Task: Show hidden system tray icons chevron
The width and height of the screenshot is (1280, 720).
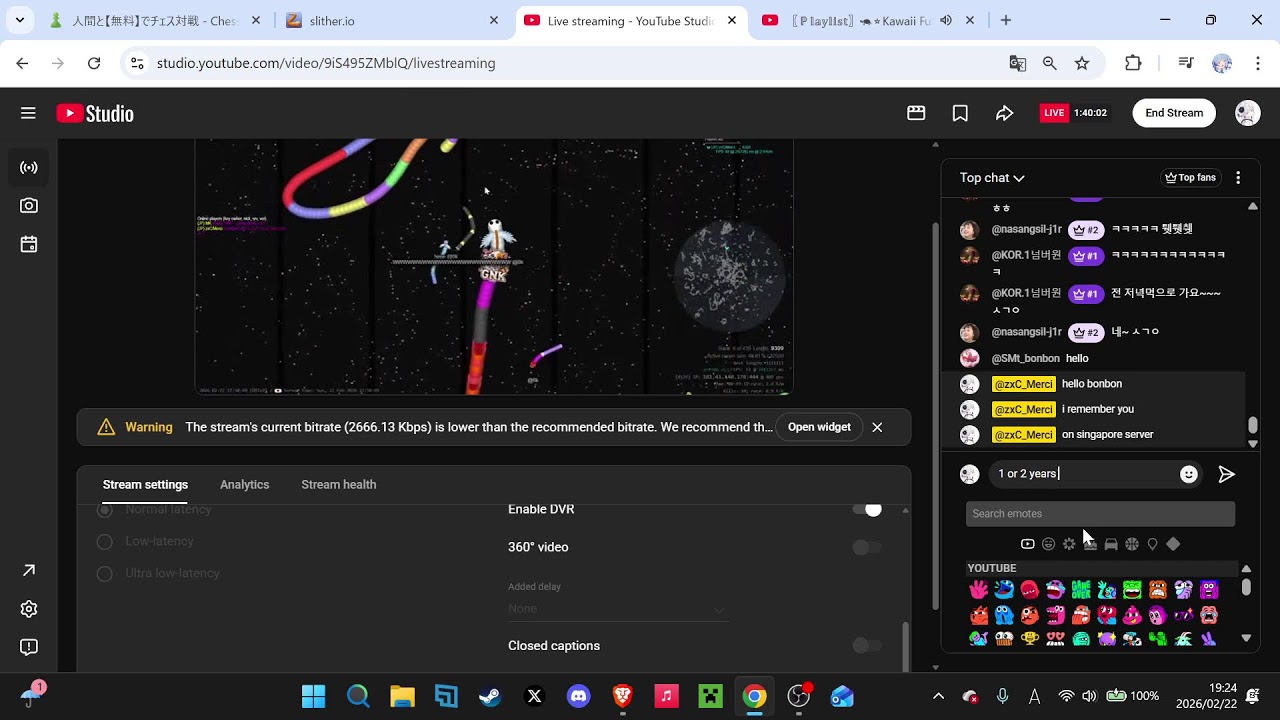Action: tap(938, 696)
